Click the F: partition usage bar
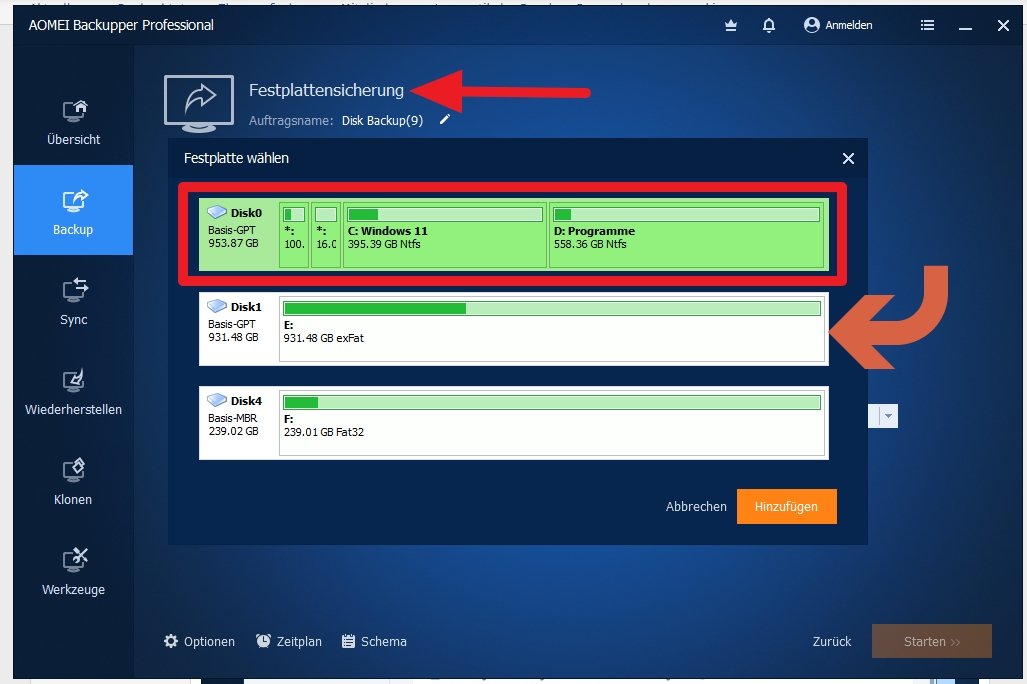This screenshot has width=1027, height=684. click(x=551, y=402)
